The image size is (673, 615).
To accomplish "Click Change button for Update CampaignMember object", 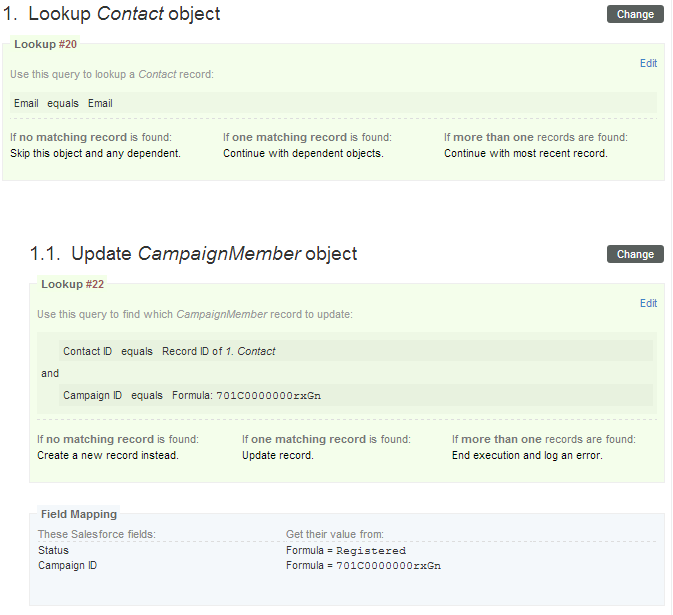I will click(635, 254).
